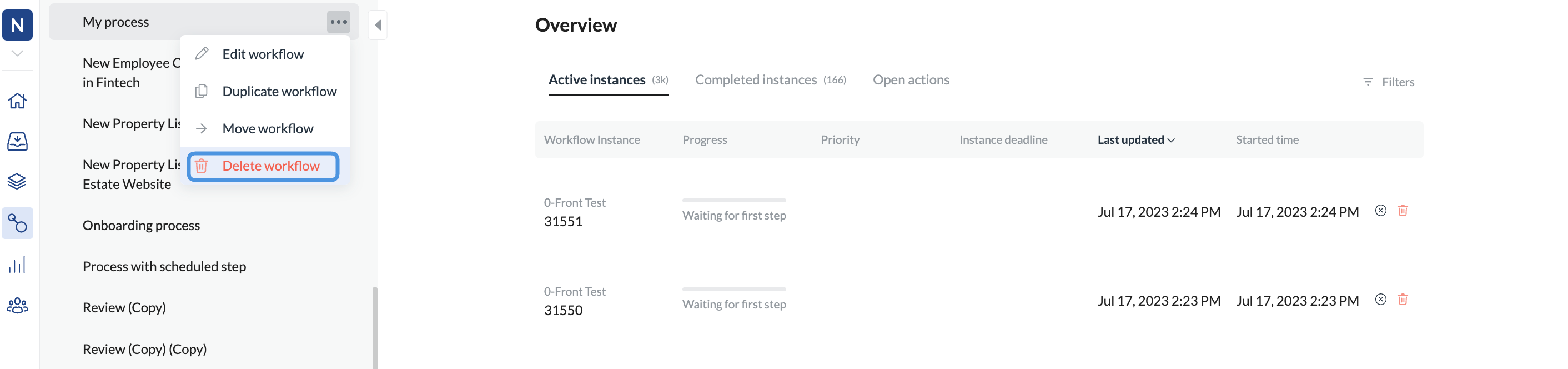1568x369 pixels.
Task: Open the Team members icon in the sidebar
Action: pyautogui.click(x=18, y=305)
